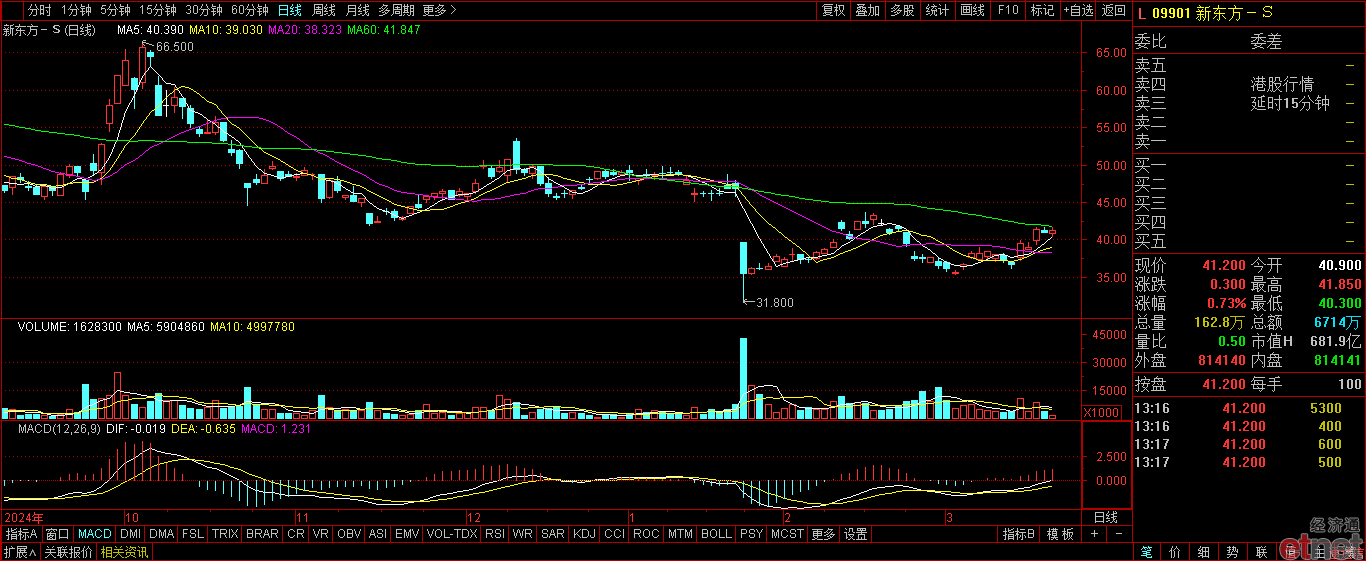Select the ASI indicator tab
The image size is (1366, 561).
coord(377,534)
